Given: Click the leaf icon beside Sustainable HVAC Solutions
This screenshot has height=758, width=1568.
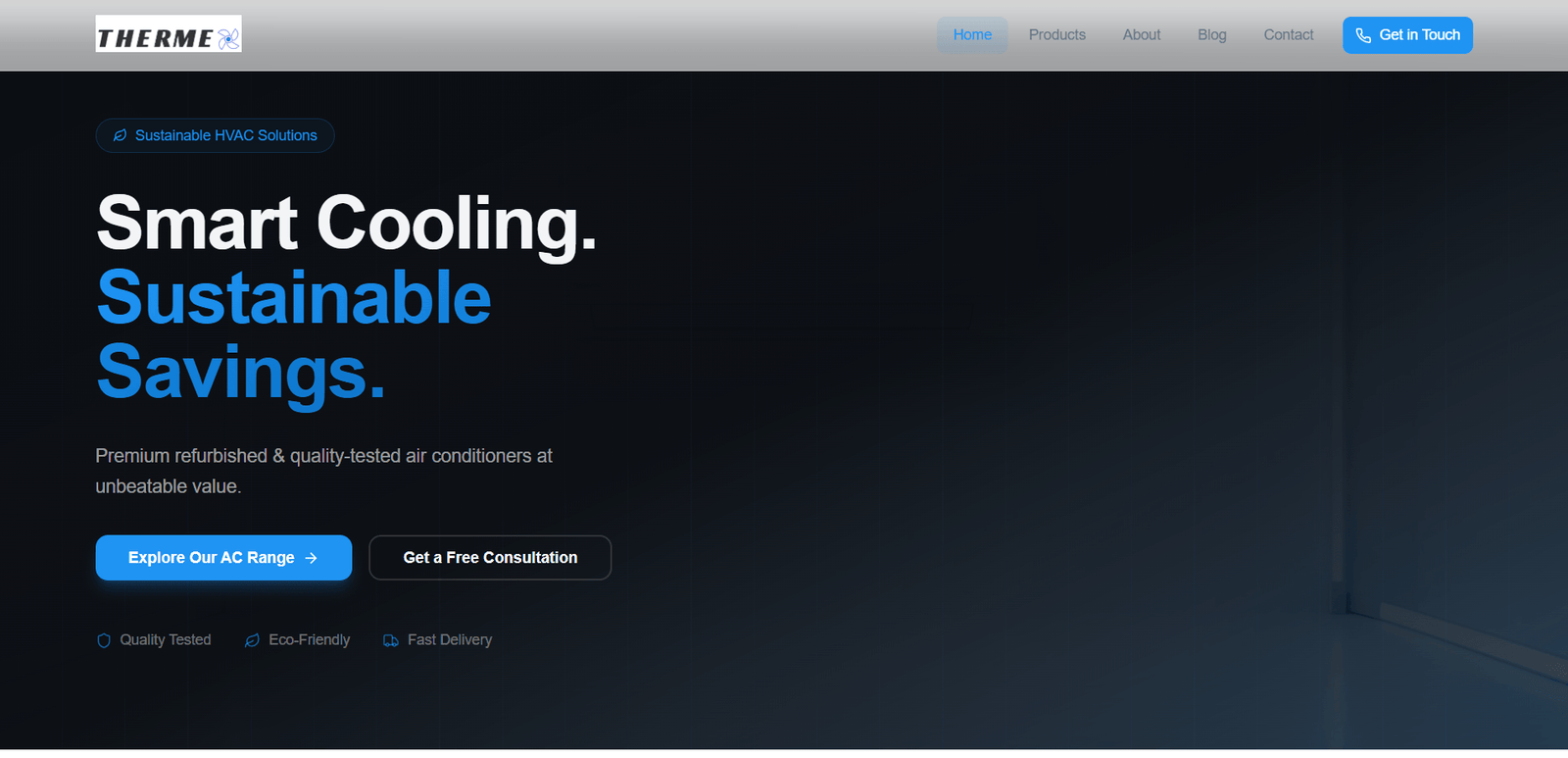Looking at the screenshot, I should (x=120, y=135).
